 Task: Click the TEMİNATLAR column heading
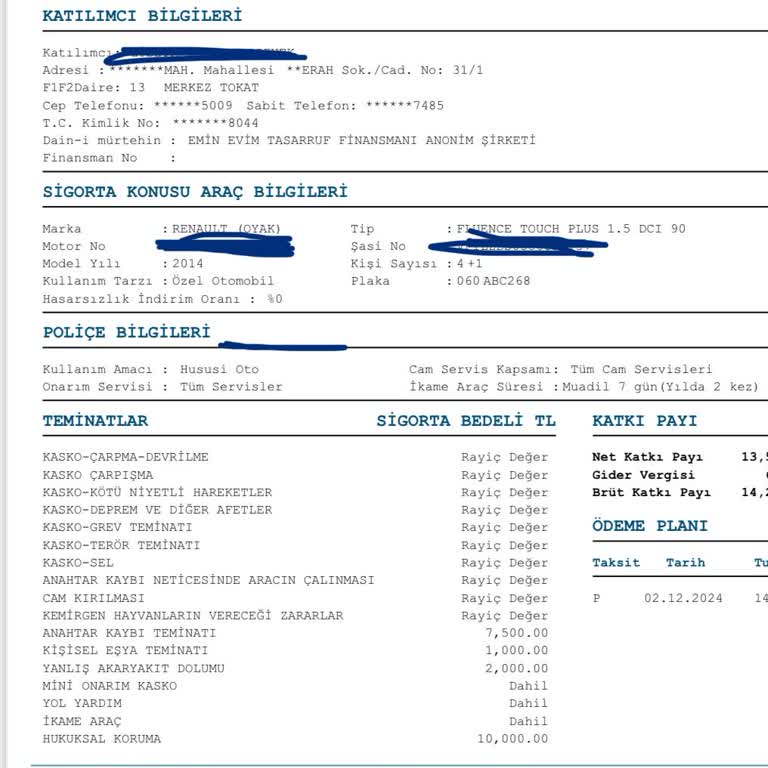(95, 421)
